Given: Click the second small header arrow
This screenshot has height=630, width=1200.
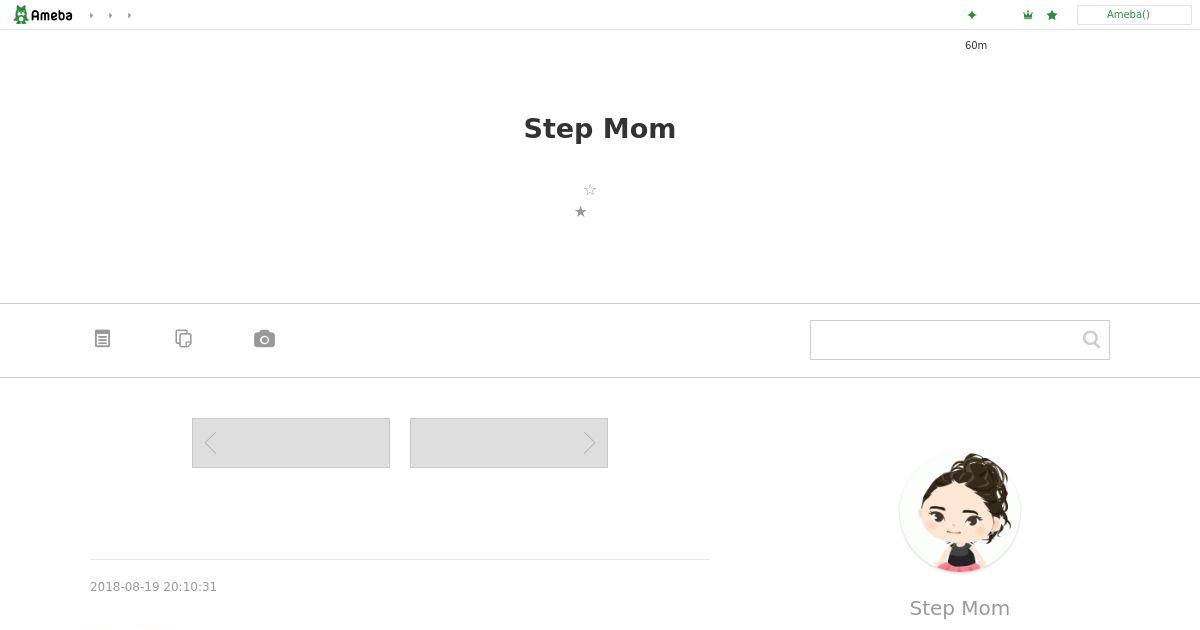Looking at the screenshot, I should 110,15.
